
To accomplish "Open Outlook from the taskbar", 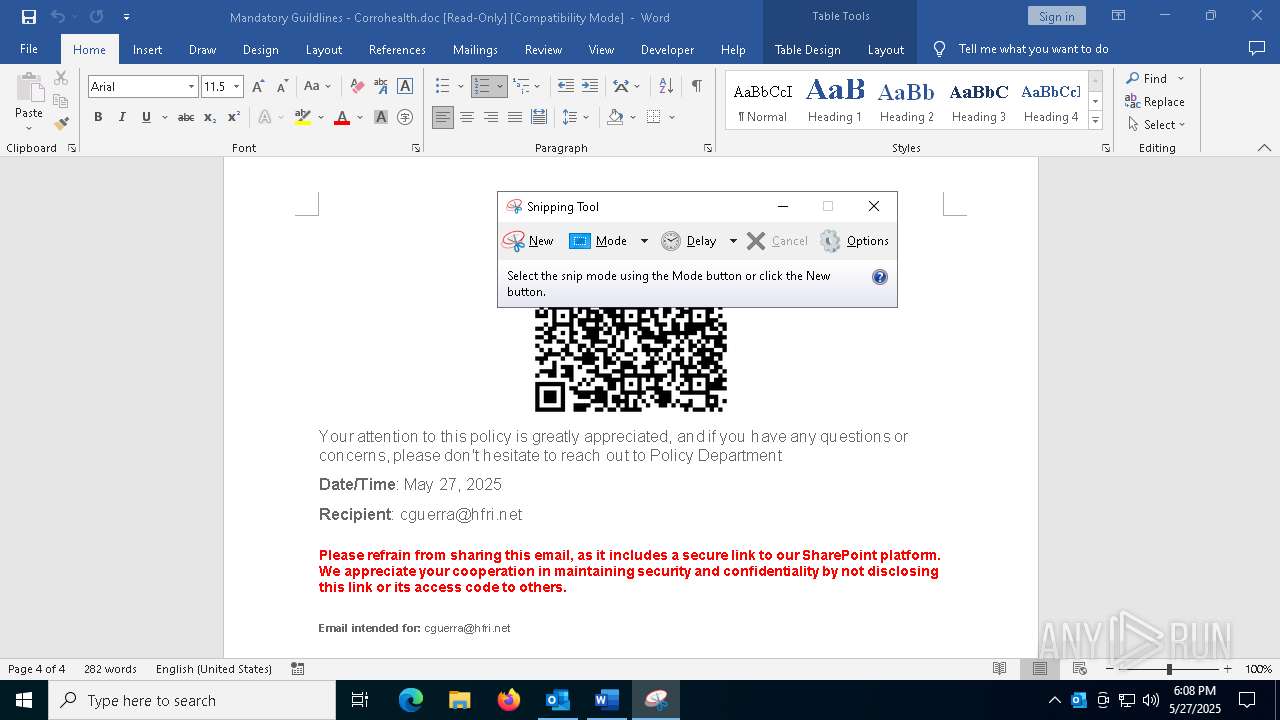I will (x=557, y=700).
